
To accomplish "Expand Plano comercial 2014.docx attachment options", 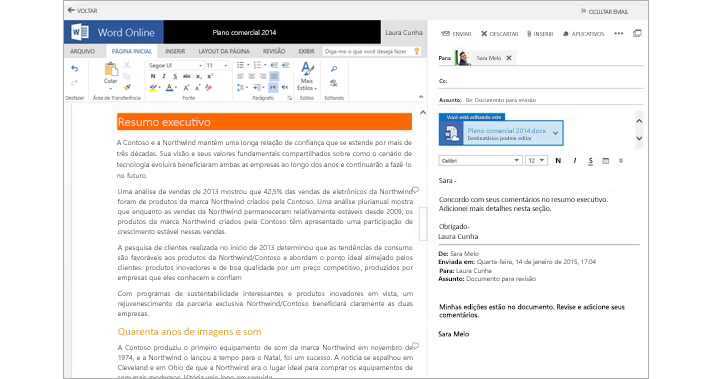I will point(555,133).
